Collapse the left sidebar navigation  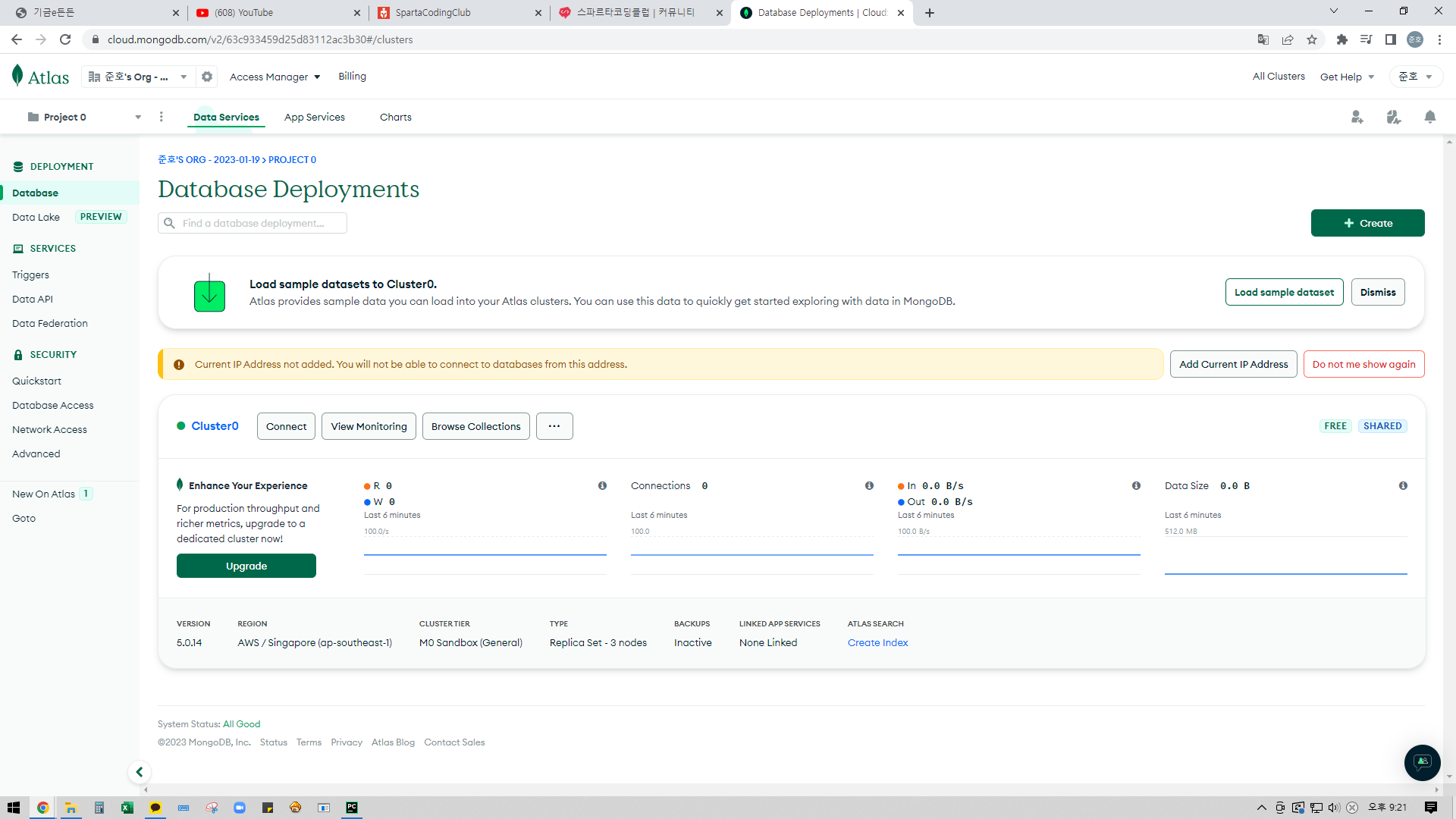[x=140, y=772]
